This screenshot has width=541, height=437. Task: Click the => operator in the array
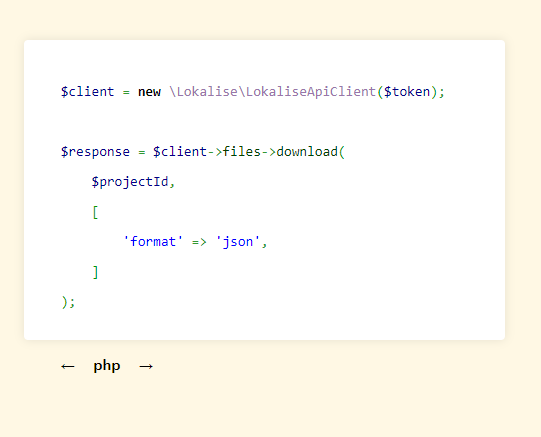199,242
